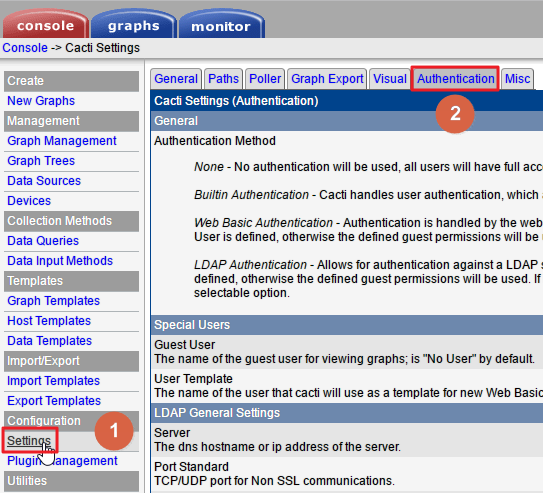
Task: Open the Authentication settings tab
Action: (455, 79)
